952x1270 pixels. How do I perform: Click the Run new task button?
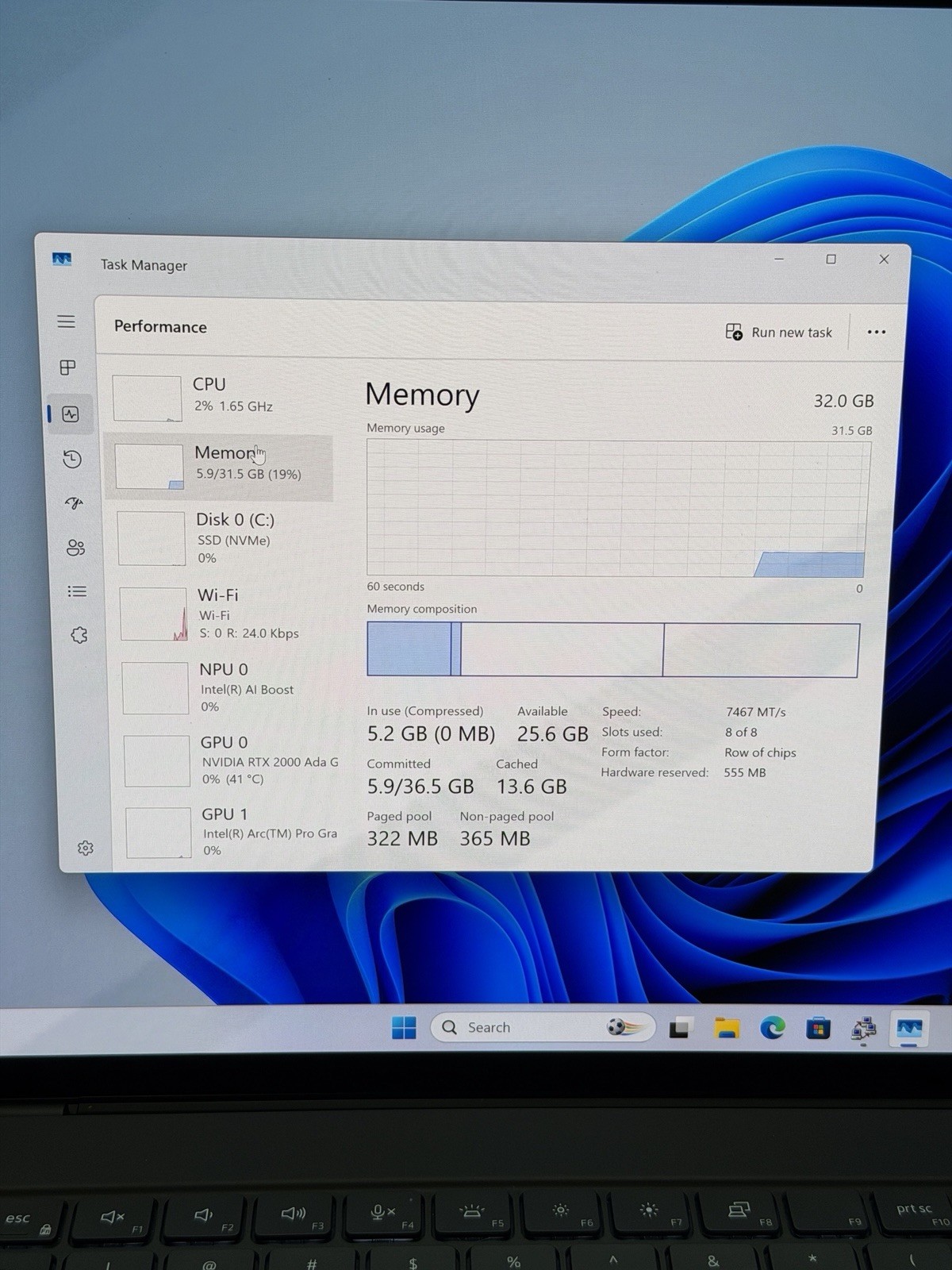[779, 332]
